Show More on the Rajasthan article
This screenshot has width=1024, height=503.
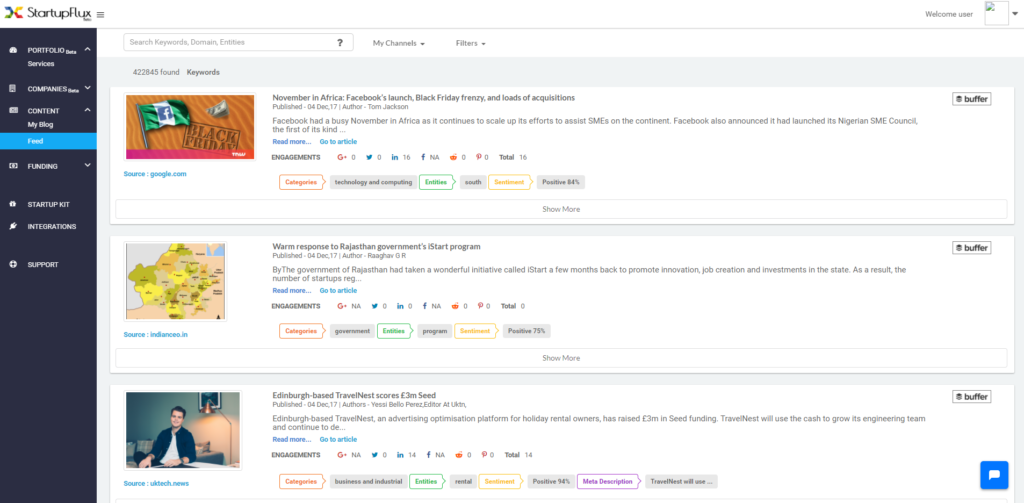point(561,358)
